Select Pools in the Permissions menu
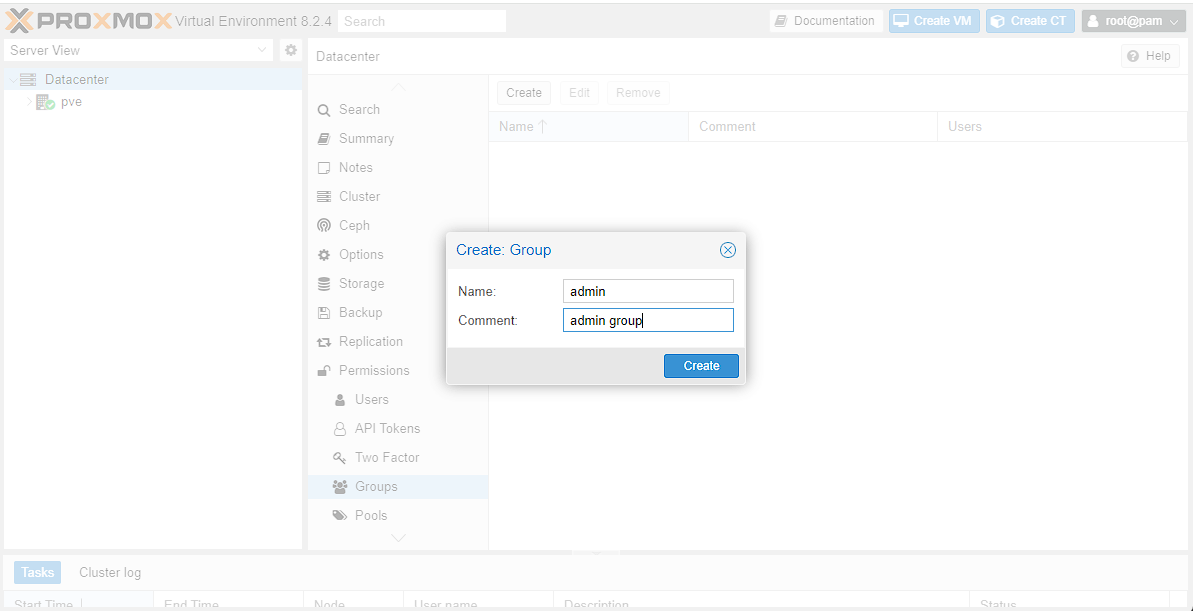The image size is (1193, 611). 370,516
